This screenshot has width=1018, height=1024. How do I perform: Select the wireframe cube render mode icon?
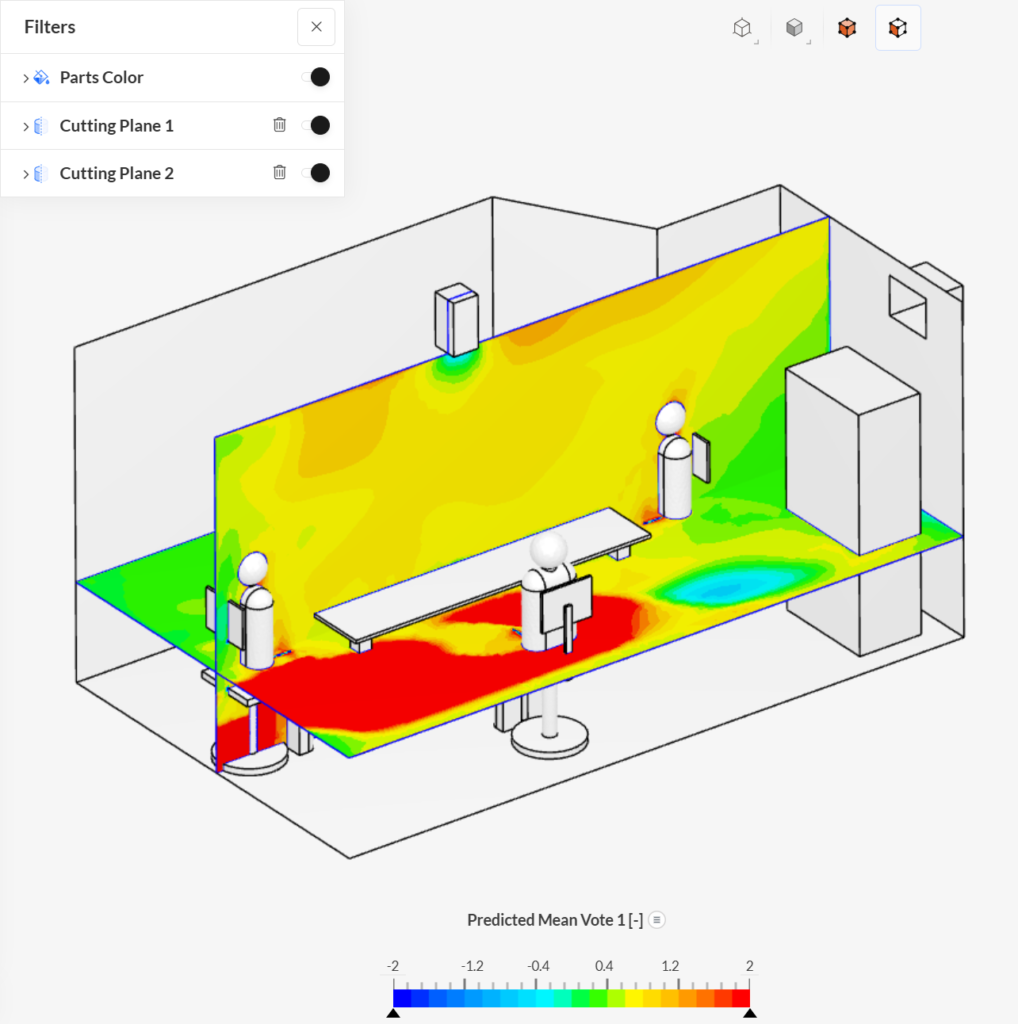[x=742, y=27]
